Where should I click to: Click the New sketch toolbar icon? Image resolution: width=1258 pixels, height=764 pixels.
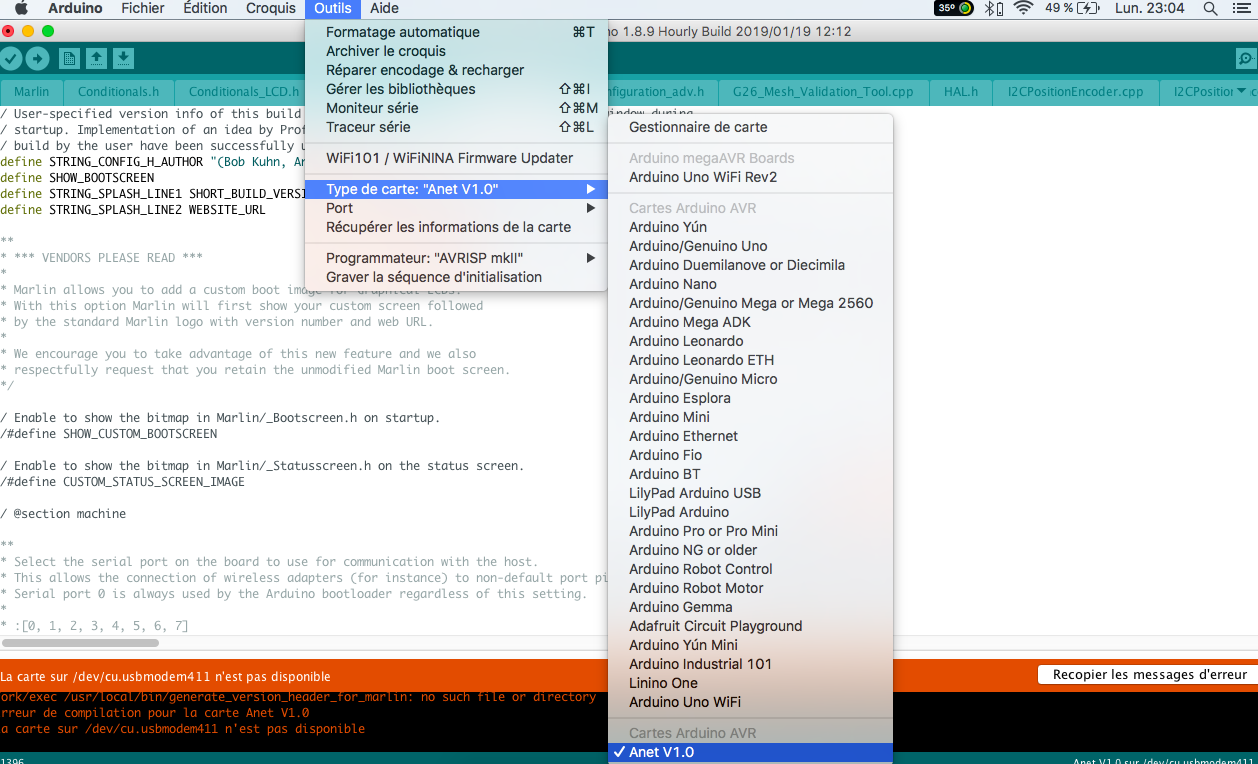(69, 59)
